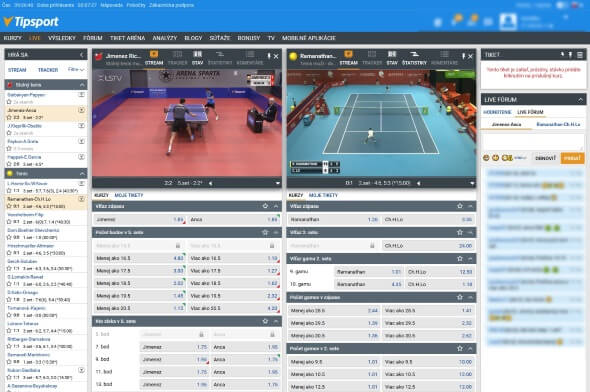Open MOJE TIKETY under the Jimenez stream
The width and height of the screenshot is (590, 392).
click(x=129, y=195)
